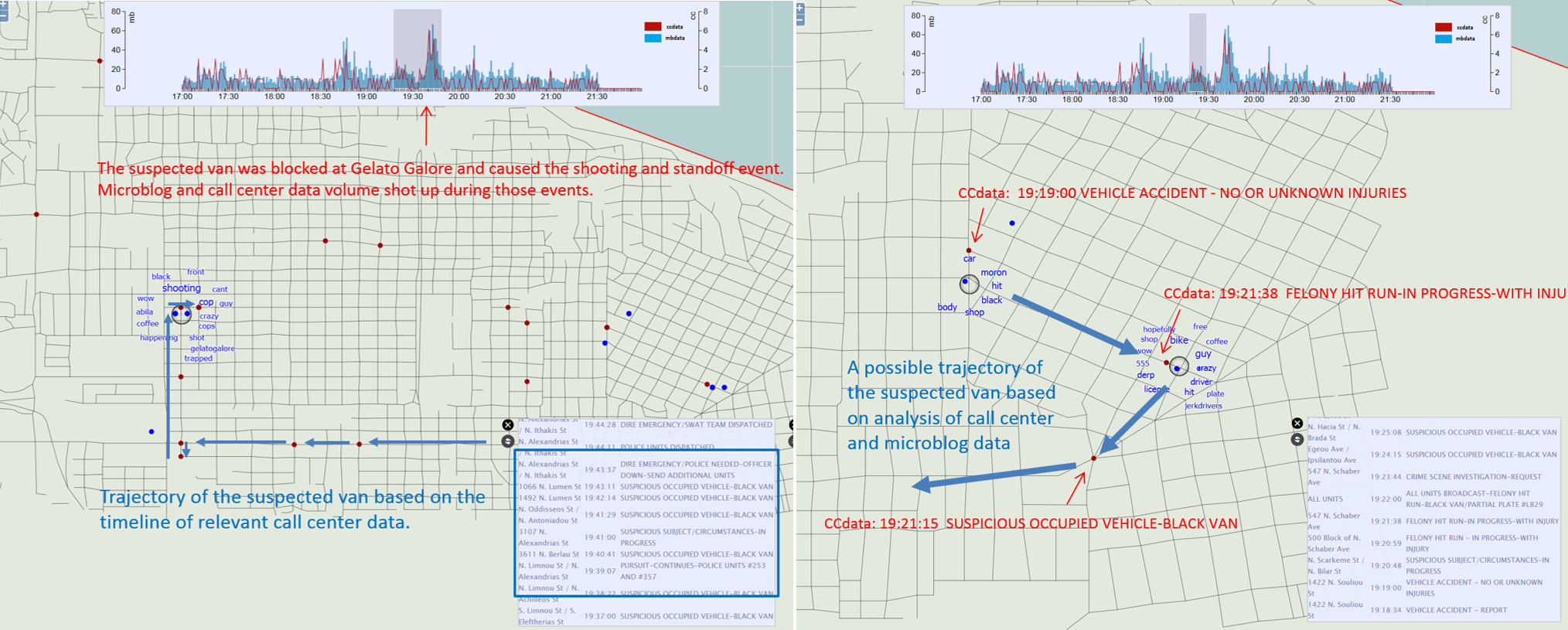Click the 19:00 tick on left timeline

tap(366, 97)
